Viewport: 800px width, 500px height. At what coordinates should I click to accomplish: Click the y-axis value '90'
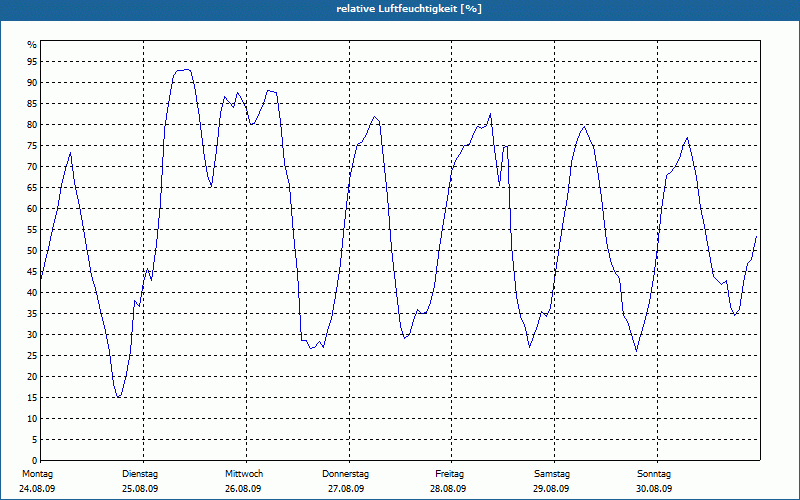click(x=32, y=83)
